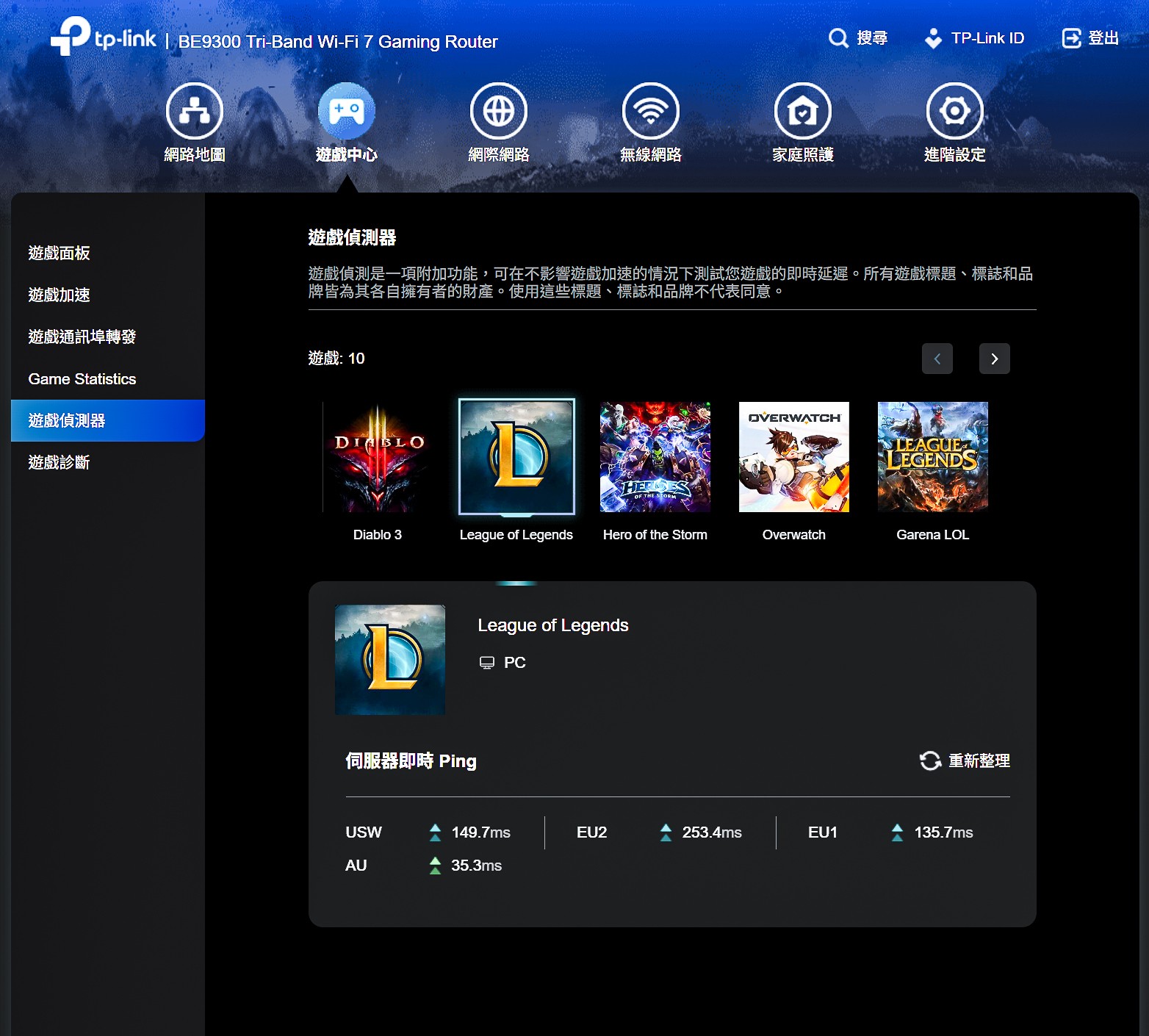The height and width of the screenshot is (1036, 1149).
Task: Open the HomeShield (家庭照護) house icon
Action: pos(803,111)
